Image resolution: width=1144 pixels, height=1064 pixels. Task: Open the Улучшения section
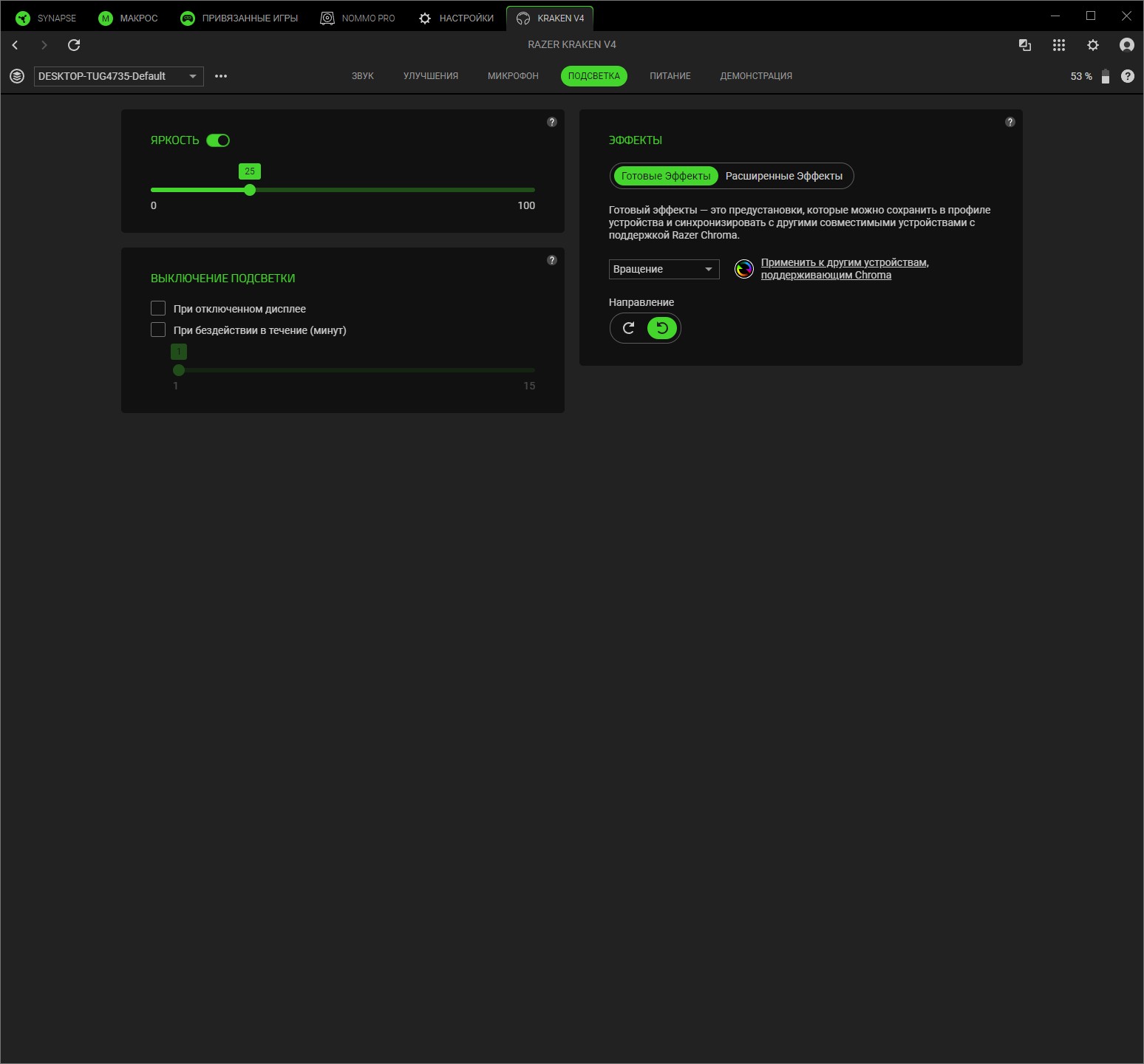pyautogui.click(x=431, y=76)
